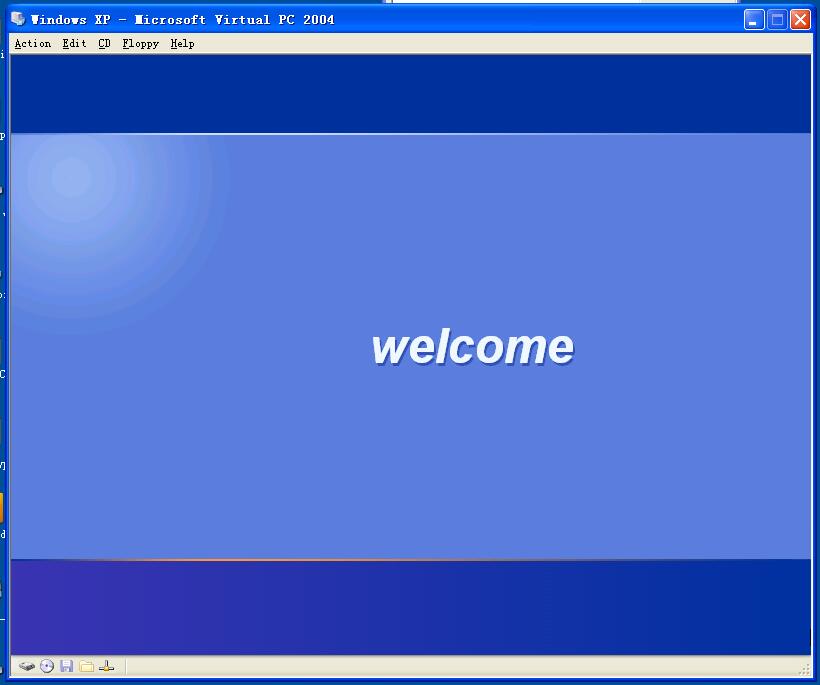
Task: Open the Action menu
Action: pos(32,44)
